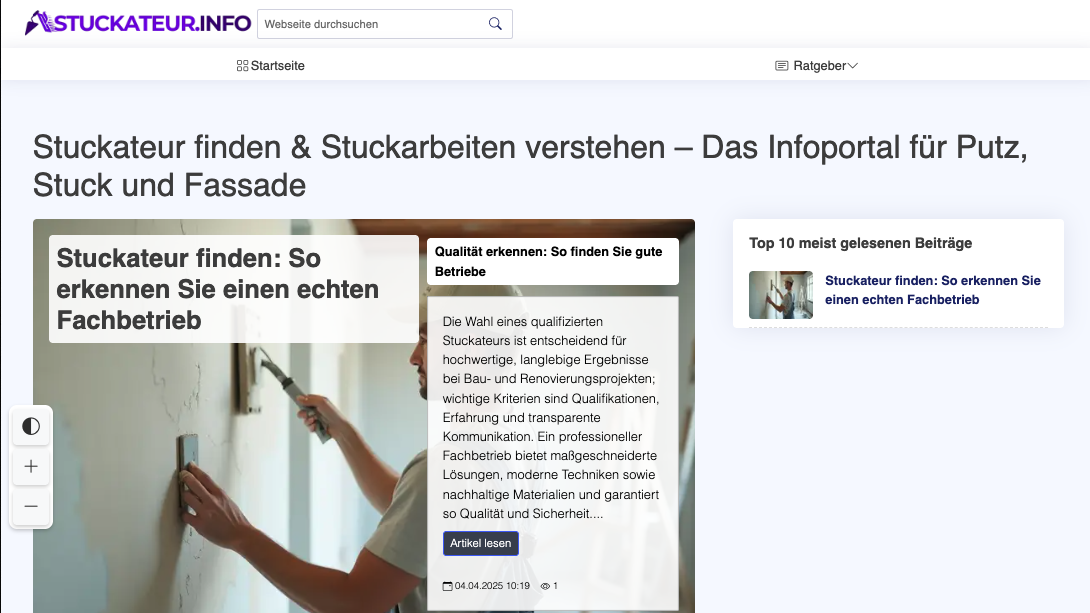Click the minus icon to shrink text
This screenshot has height=613, width=1090.
(31, 507)
